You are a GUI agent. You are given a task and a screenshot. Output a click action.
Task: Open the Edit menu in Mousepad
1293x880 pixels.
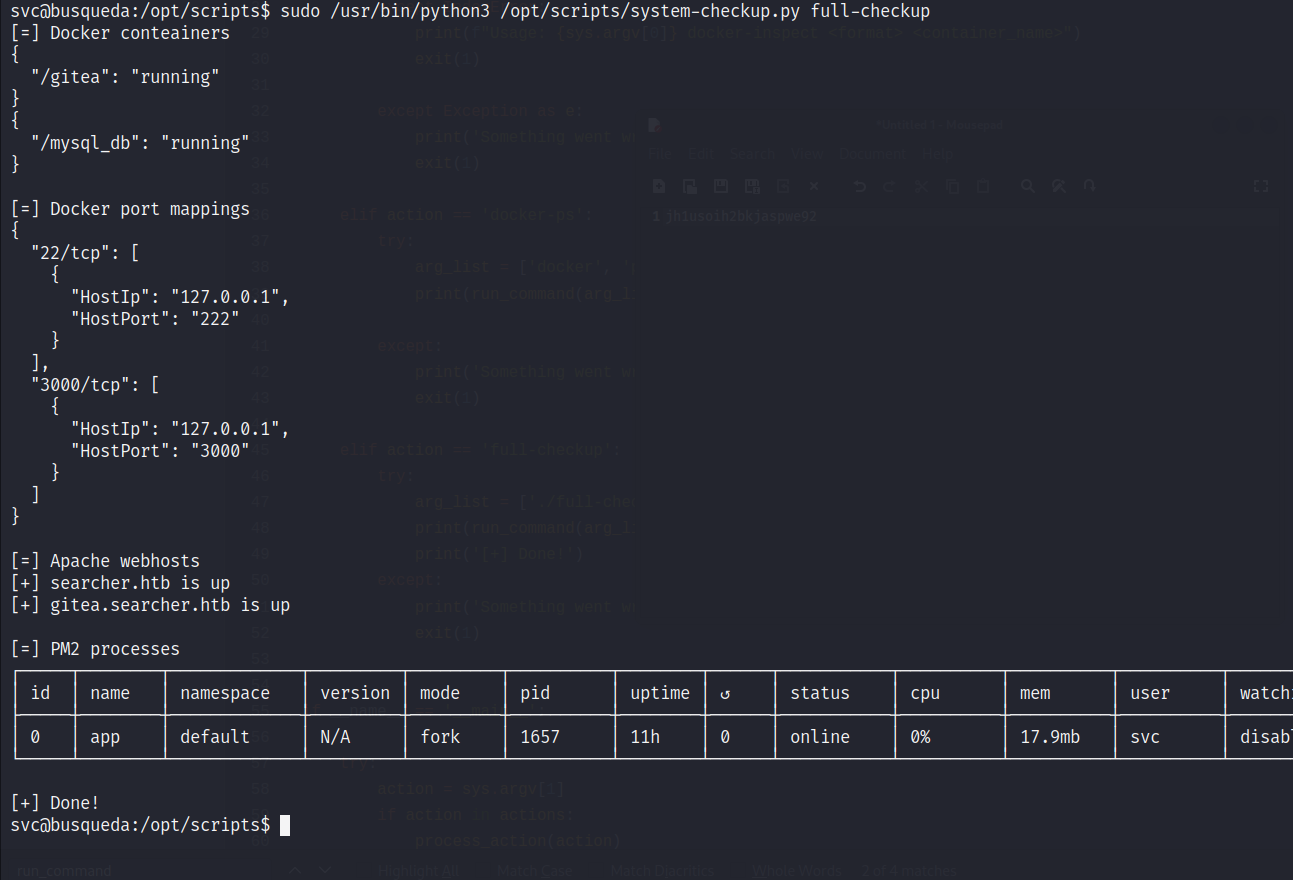[x=701, y=154]
